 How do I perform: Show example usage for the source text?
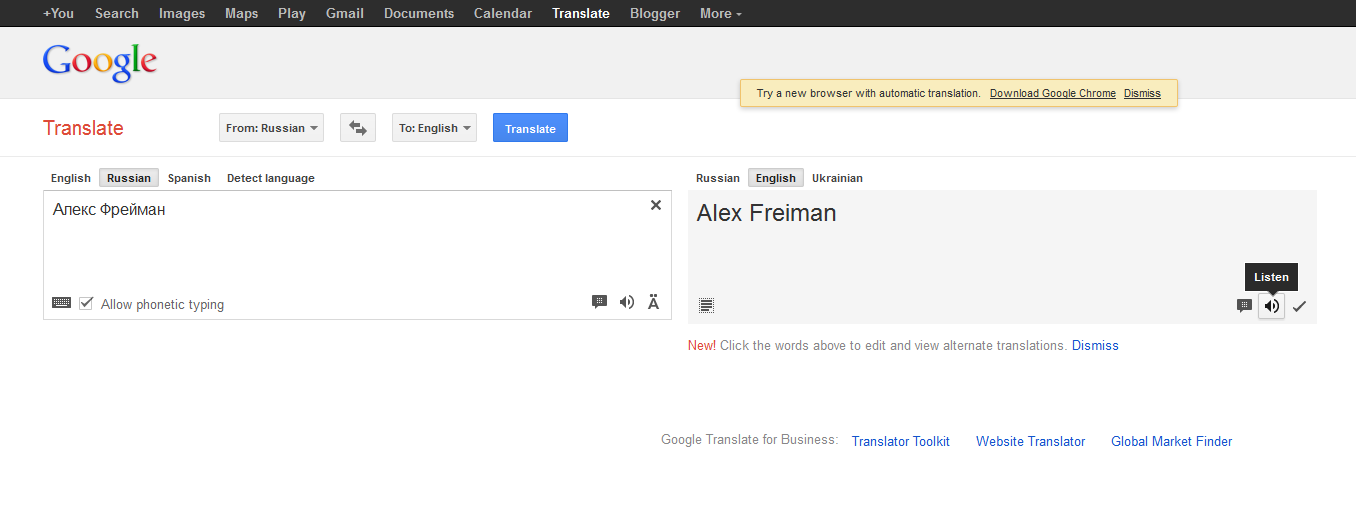pos(600,302)
